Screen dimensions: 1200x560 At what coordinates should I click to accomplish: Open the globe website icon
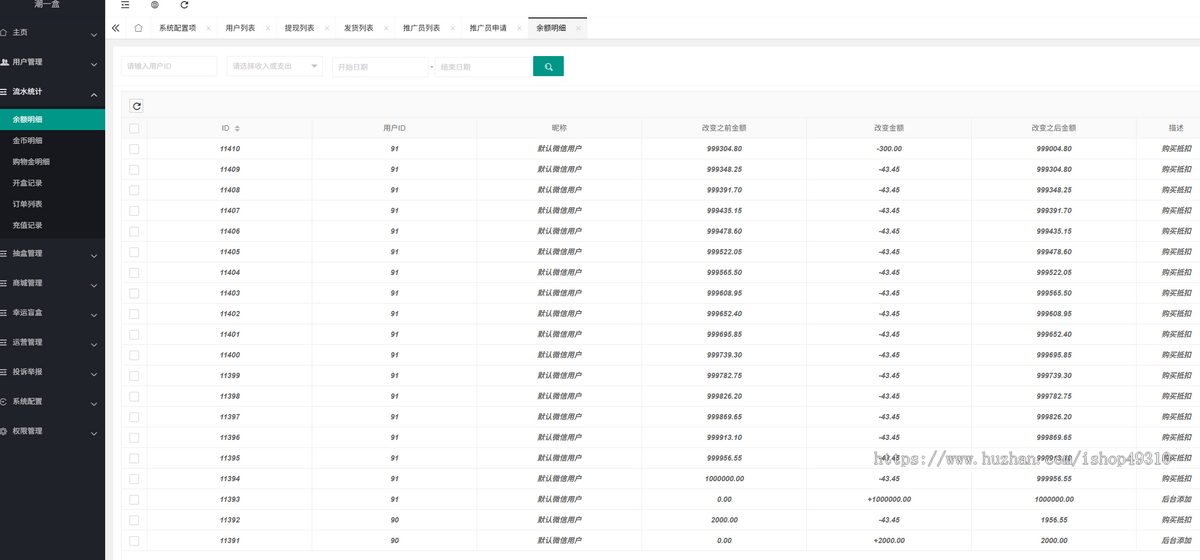click(x=154, y=5)
